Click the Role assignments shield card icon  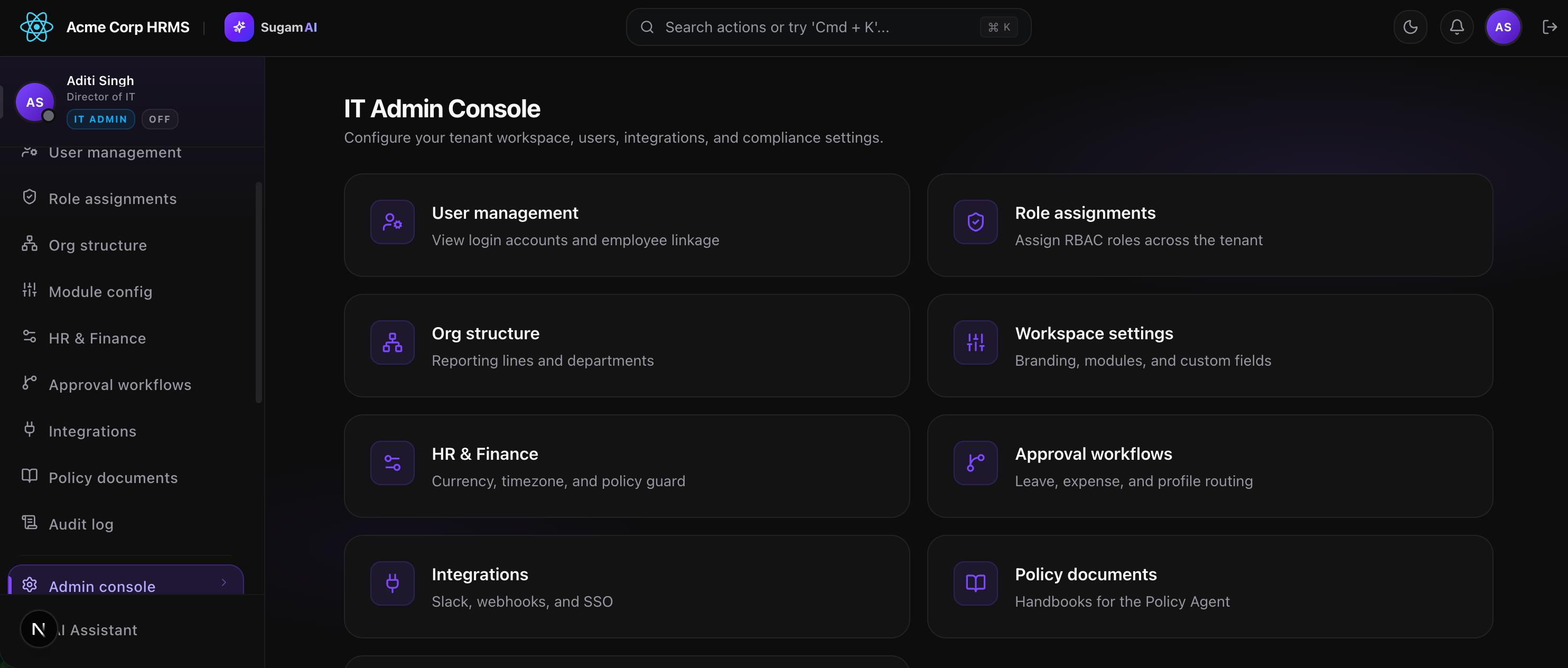pyautogui.click(x=975, y=222)
